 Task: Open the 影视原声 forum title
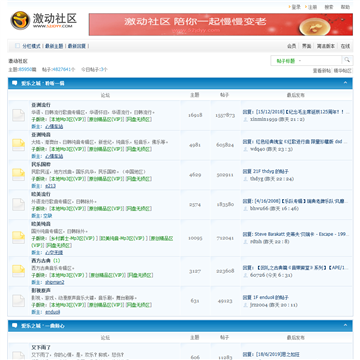(x=41, y=291)
